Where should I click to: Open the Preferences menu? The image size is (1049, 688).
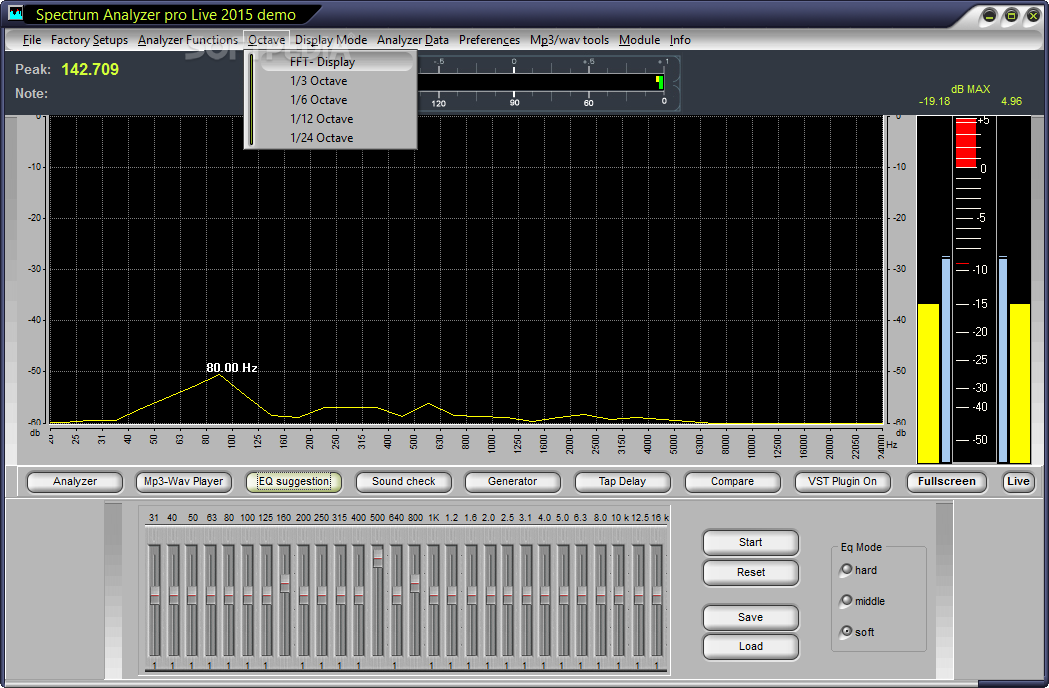(489, 40)
